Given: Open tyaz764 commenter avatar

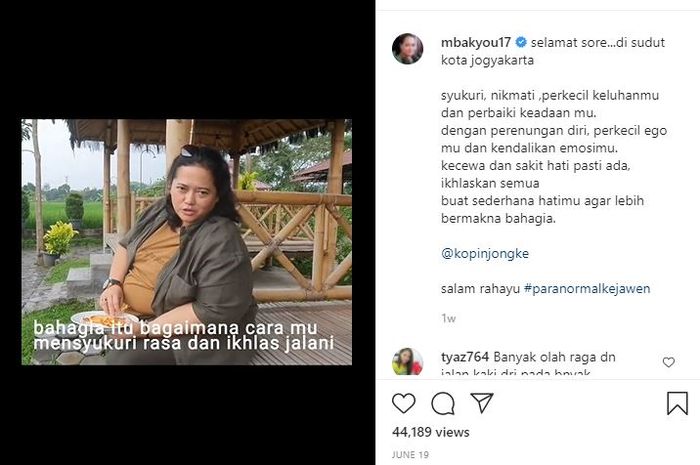Looking at the screenshot, I should click(407, 361).
